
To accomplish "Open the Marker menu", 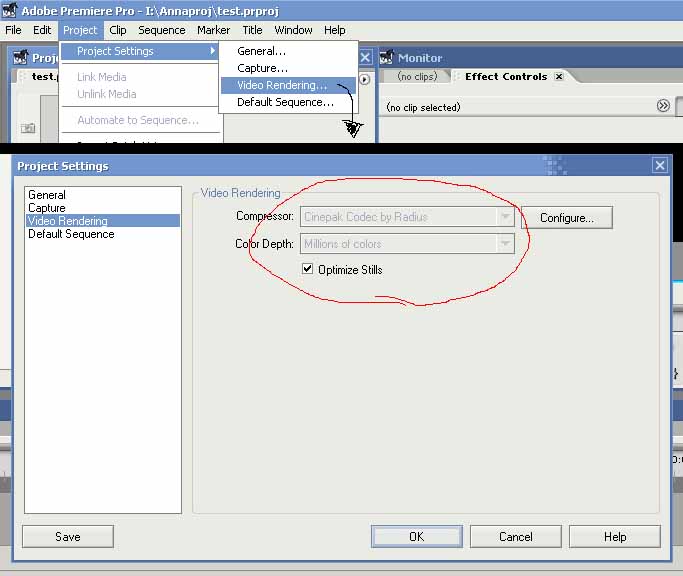I will pyautogui.click(x=213, y=30).
